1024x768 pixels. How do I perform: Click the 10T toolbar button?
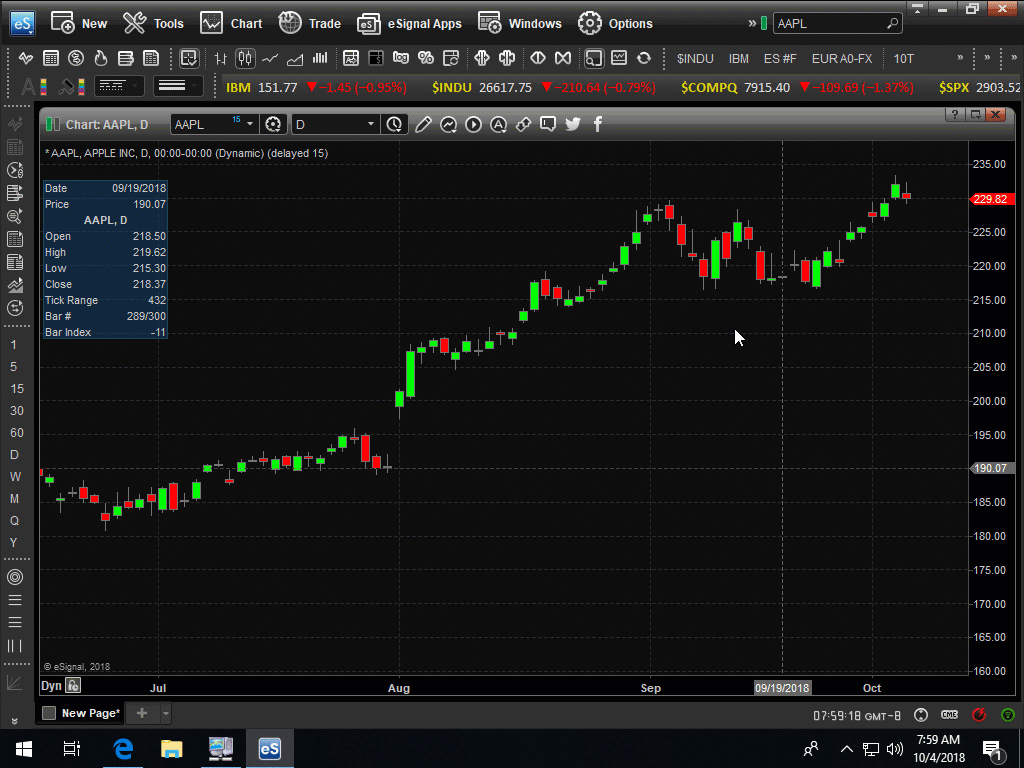(903, 59)
